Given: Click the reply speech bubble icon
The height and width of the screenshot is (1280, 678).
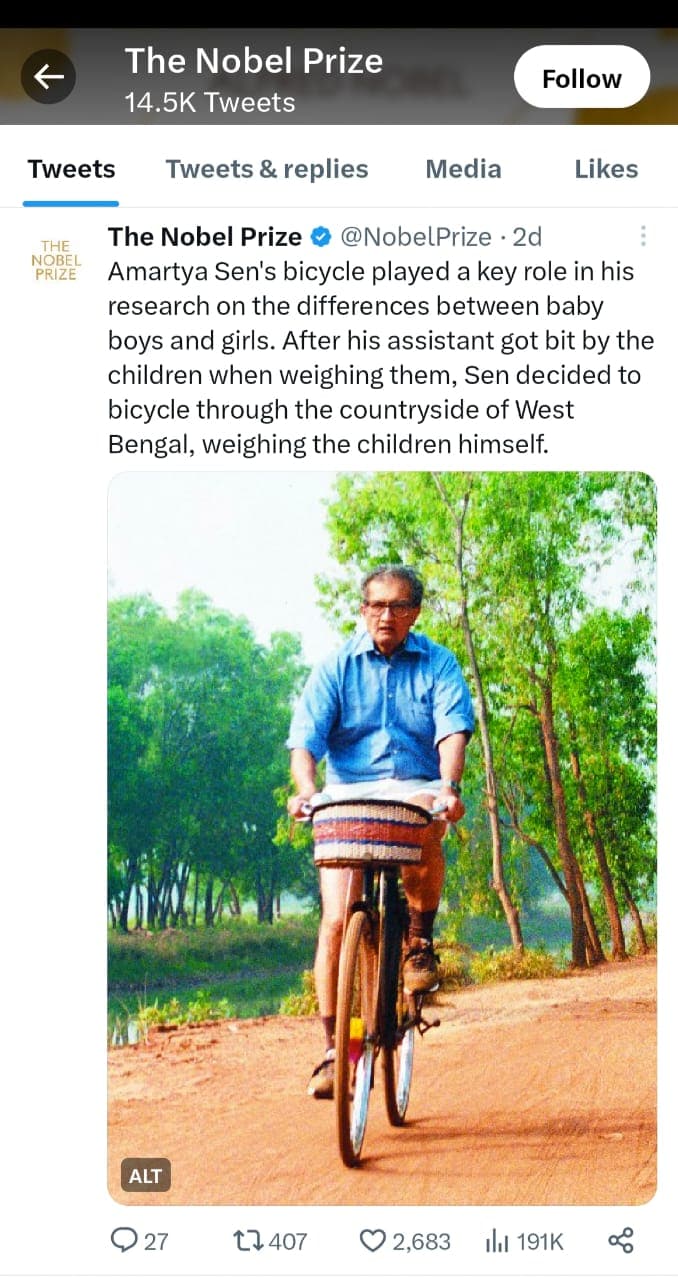Looking at the screenshot, I should pos(124,1241).
